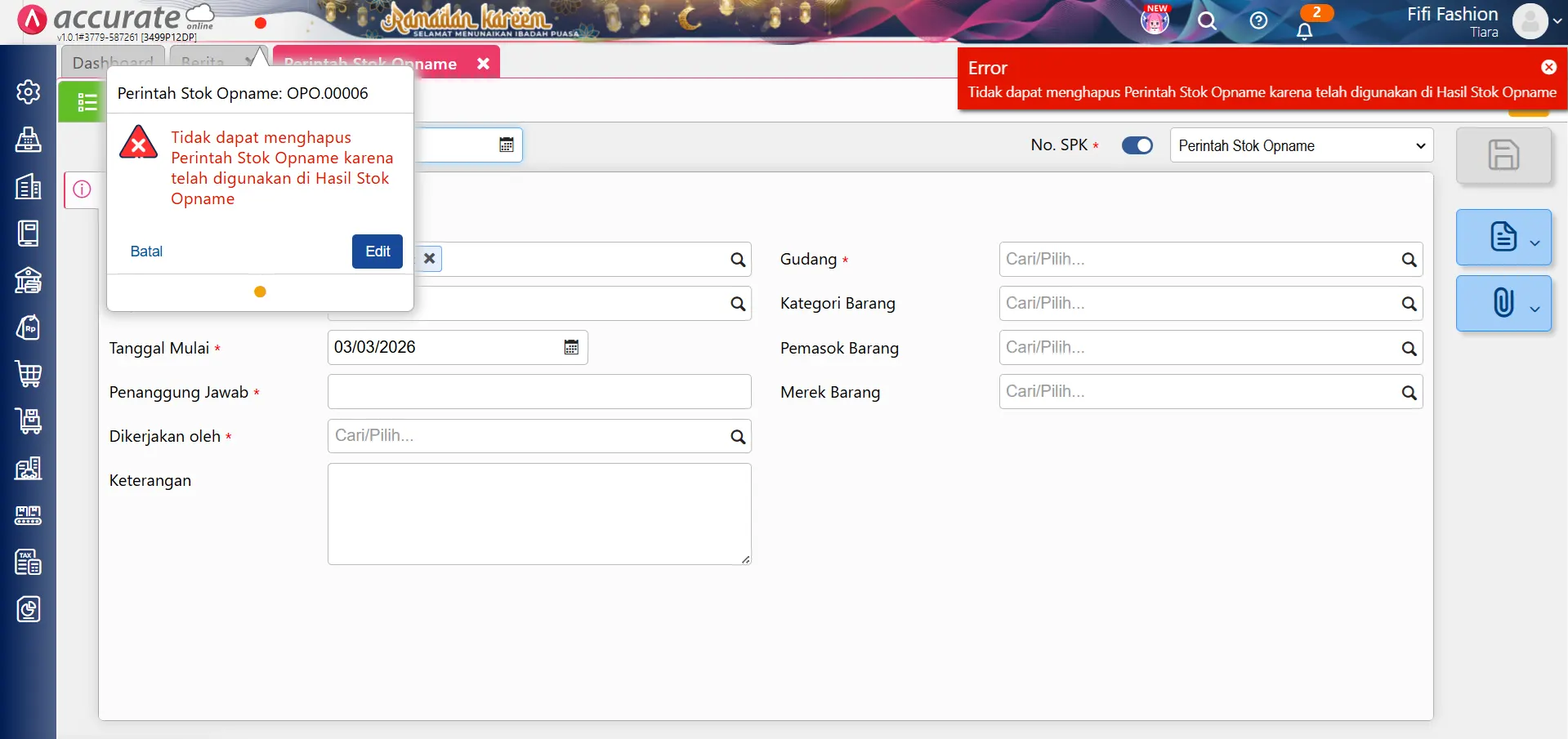The height and width of the screenshot is (739, 1568).
Task: Click the help question mark icon
Action: 1258,20
